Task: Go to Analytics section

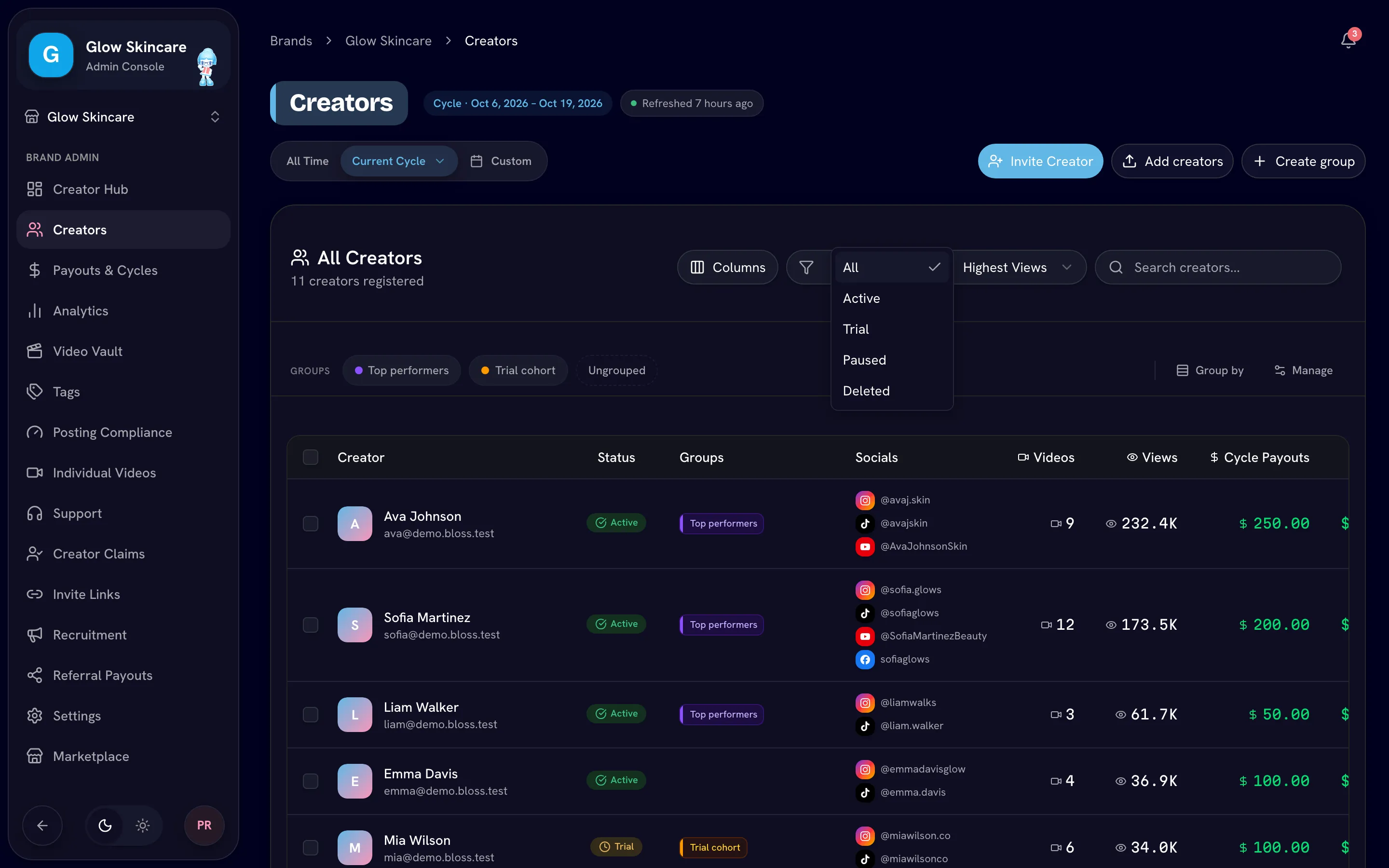Action: click(x=123, y=311)
